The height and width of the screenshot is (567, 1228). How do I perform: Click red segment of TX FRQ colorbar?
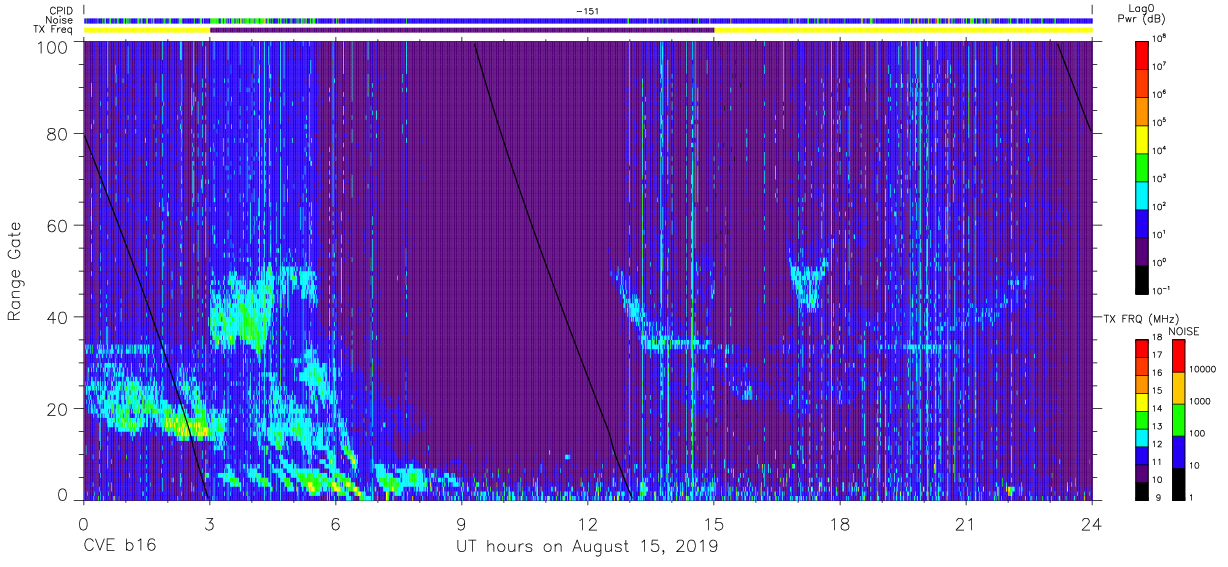[x=1142, y=349]
